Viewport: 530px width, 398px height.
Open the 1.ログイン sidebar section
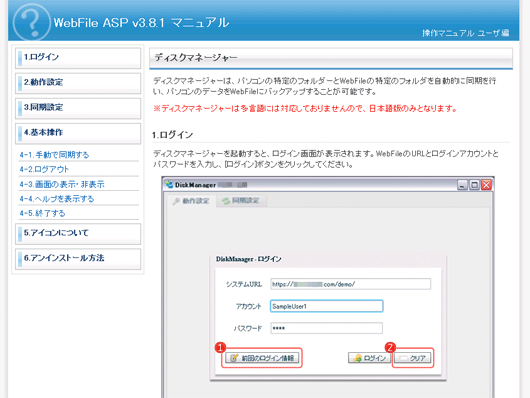point(78,57)
